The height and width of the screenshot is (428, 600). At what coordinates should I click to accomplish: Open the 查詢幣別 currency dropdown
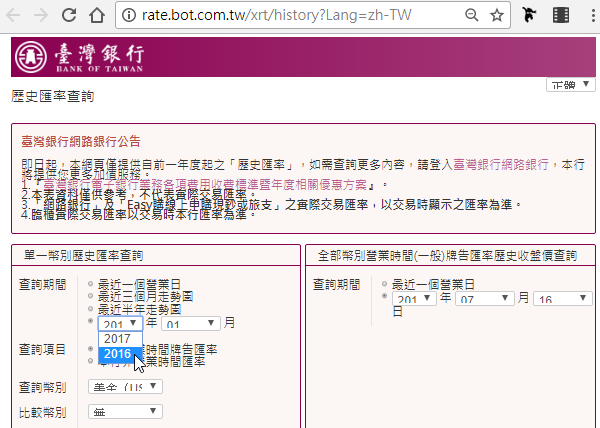(x=125, y=386)
